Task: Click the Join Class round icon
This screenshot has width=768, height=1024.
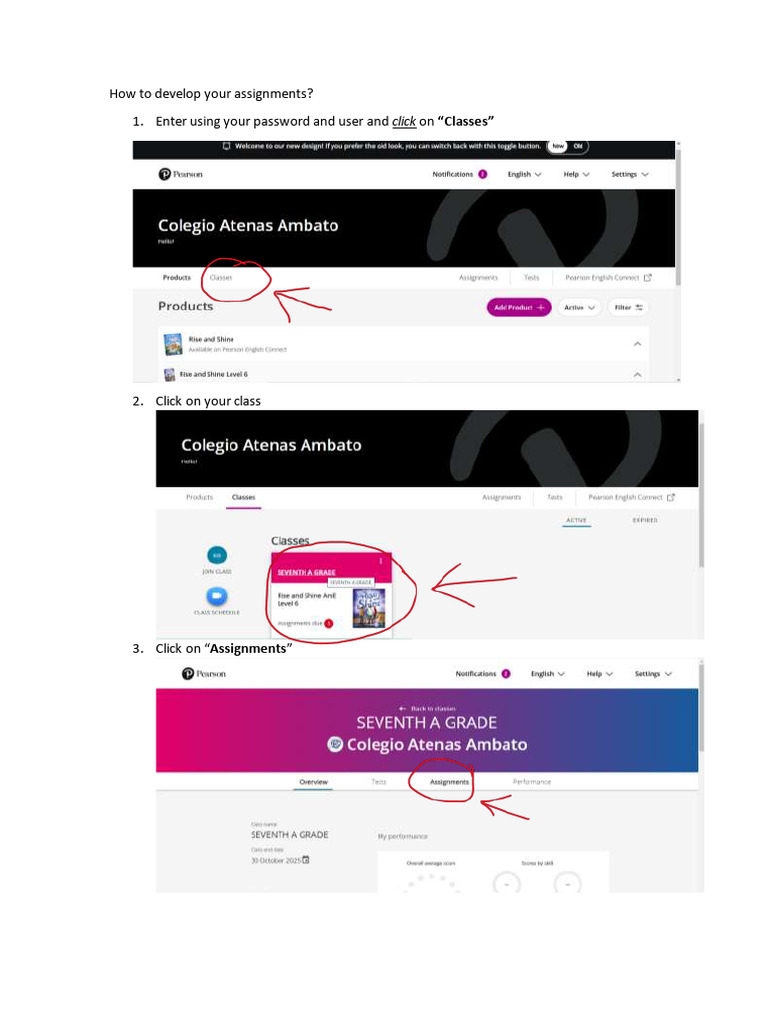Action: pos(217,555)
